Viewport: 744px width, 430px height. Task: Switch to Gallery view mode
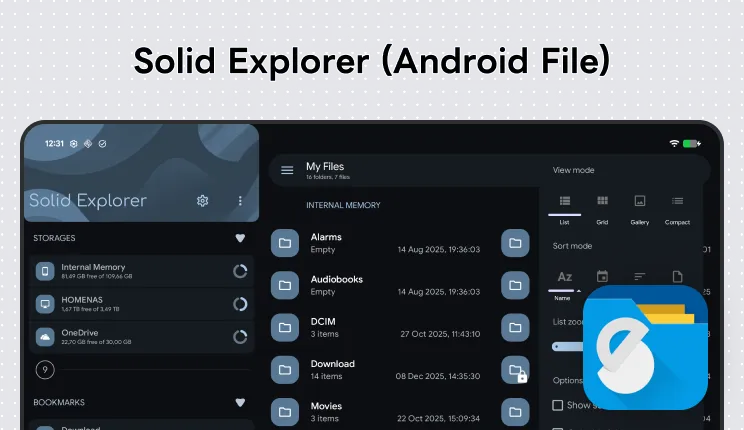(x=640, y=209)
